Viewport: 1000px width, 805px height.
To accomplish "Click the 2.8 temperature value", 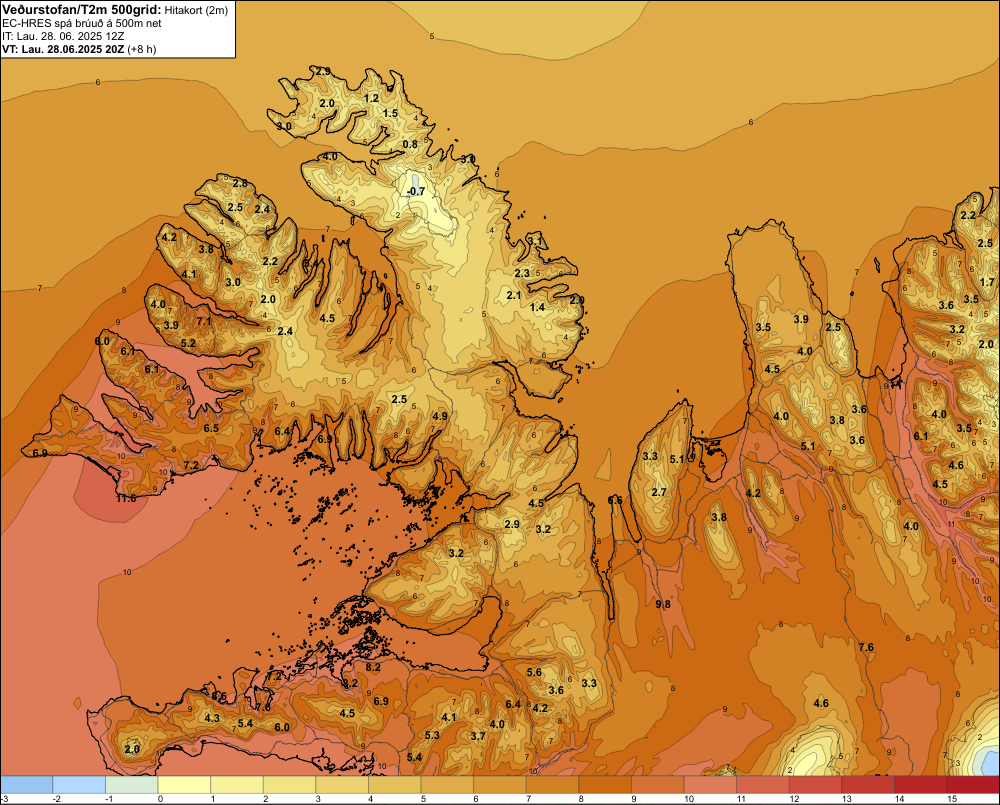I will coord(240,183).
